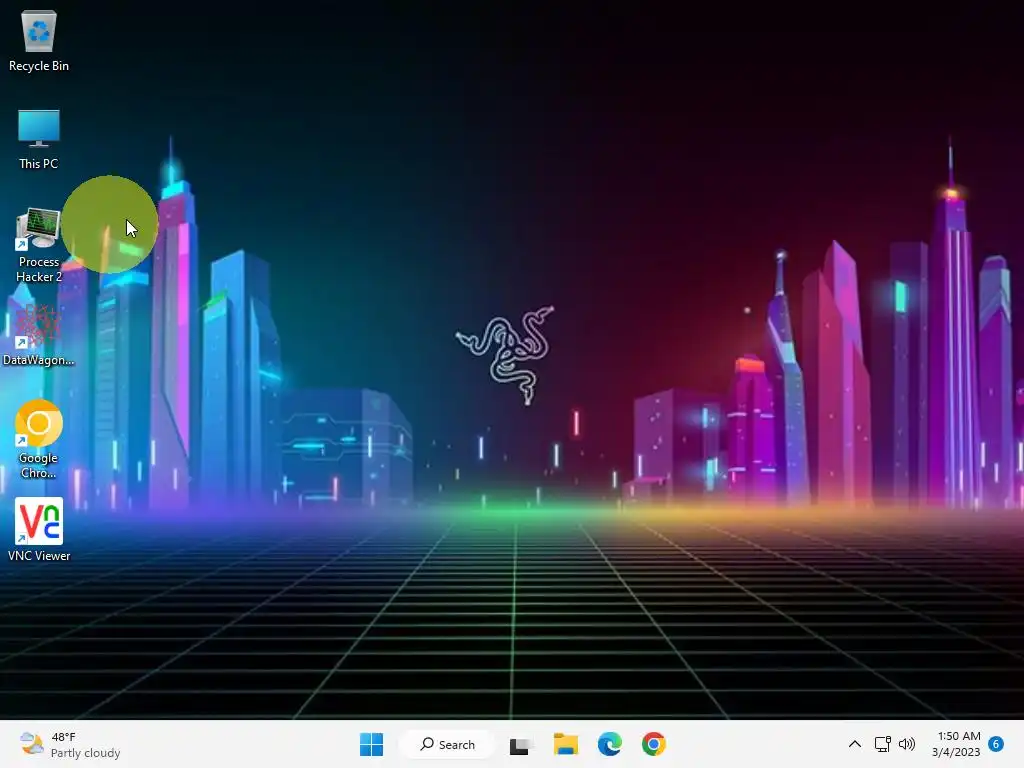Screen dimensions: 1024x768
Task: Open the clock showing 1:50 AM
Action: (x=957, y=744)
